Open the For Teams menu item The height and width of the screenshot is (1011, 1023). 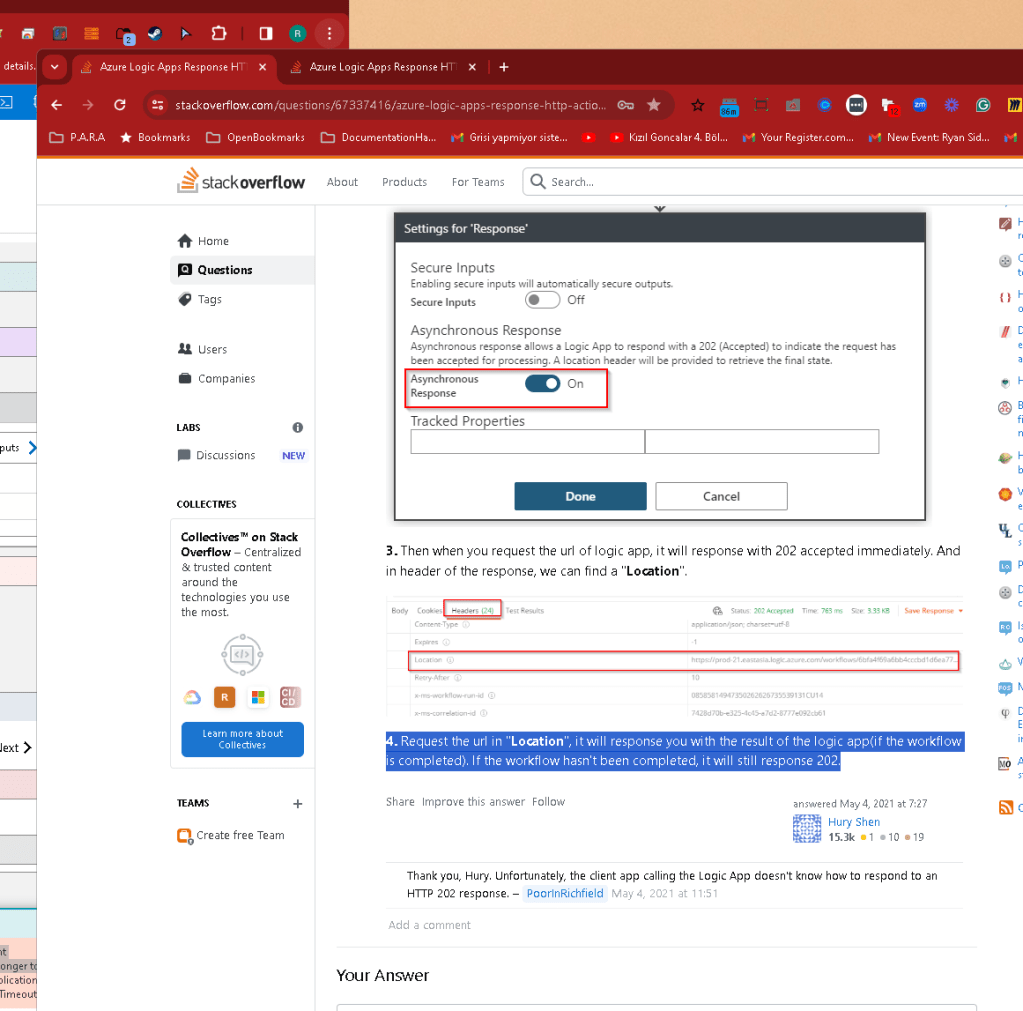478,182
